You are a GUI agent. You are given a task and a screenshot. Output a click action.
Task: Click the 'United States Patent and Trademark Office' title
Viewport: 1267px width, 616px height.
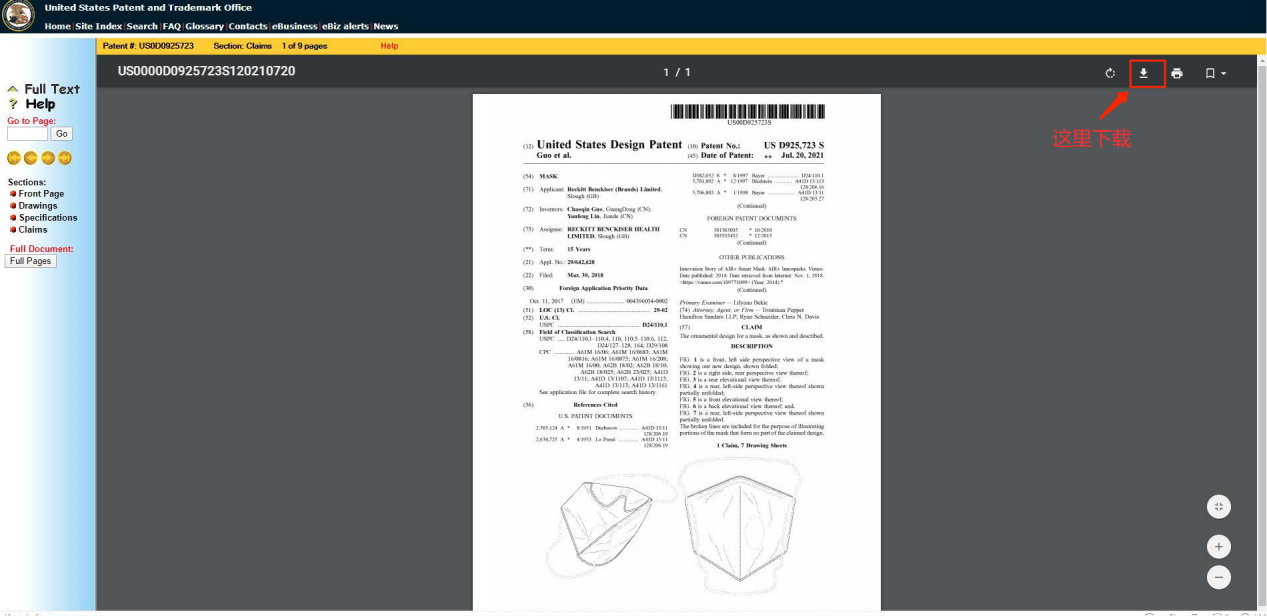(x=148, y=8)
